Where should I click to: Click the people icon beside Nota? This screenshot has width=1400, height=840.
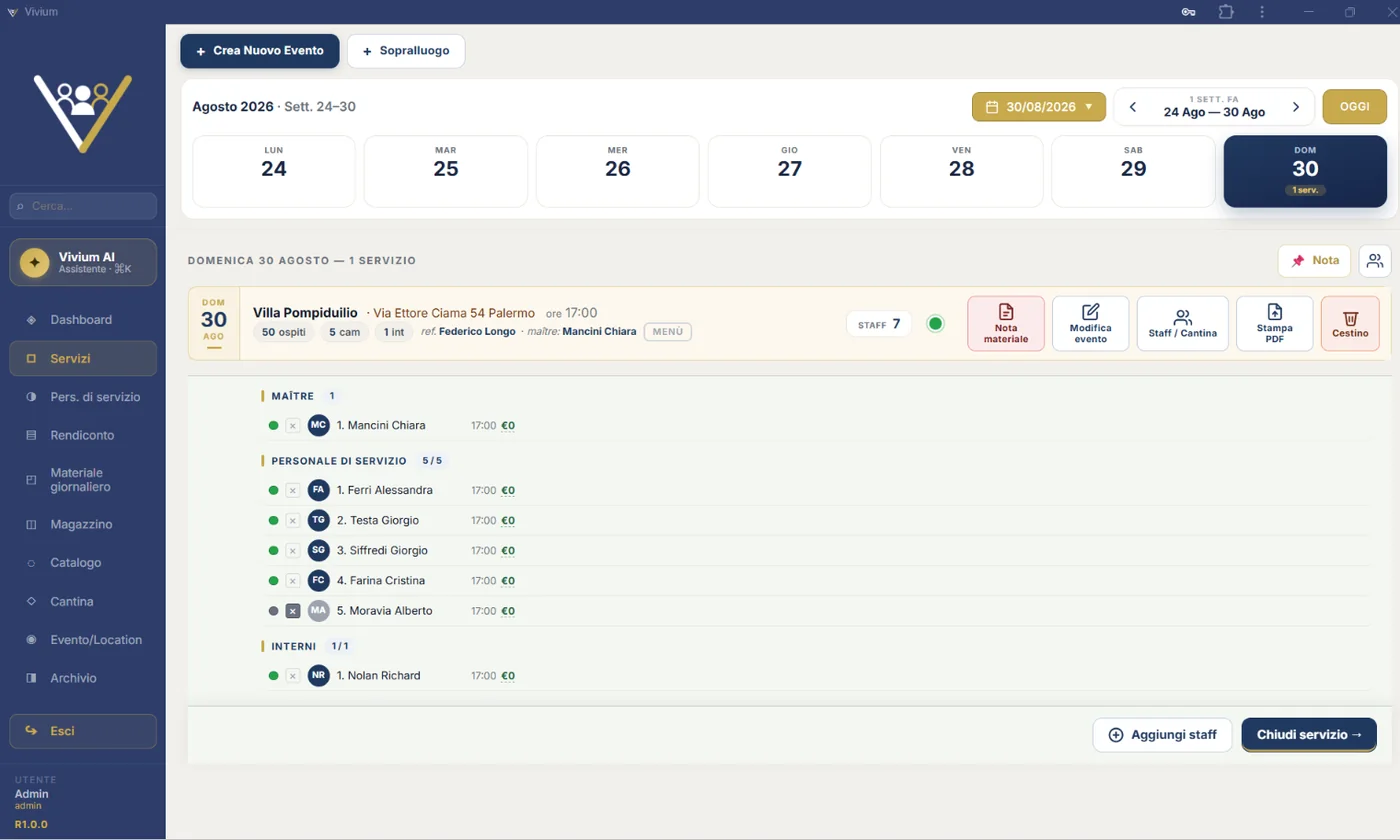[x=1375, y=261]
